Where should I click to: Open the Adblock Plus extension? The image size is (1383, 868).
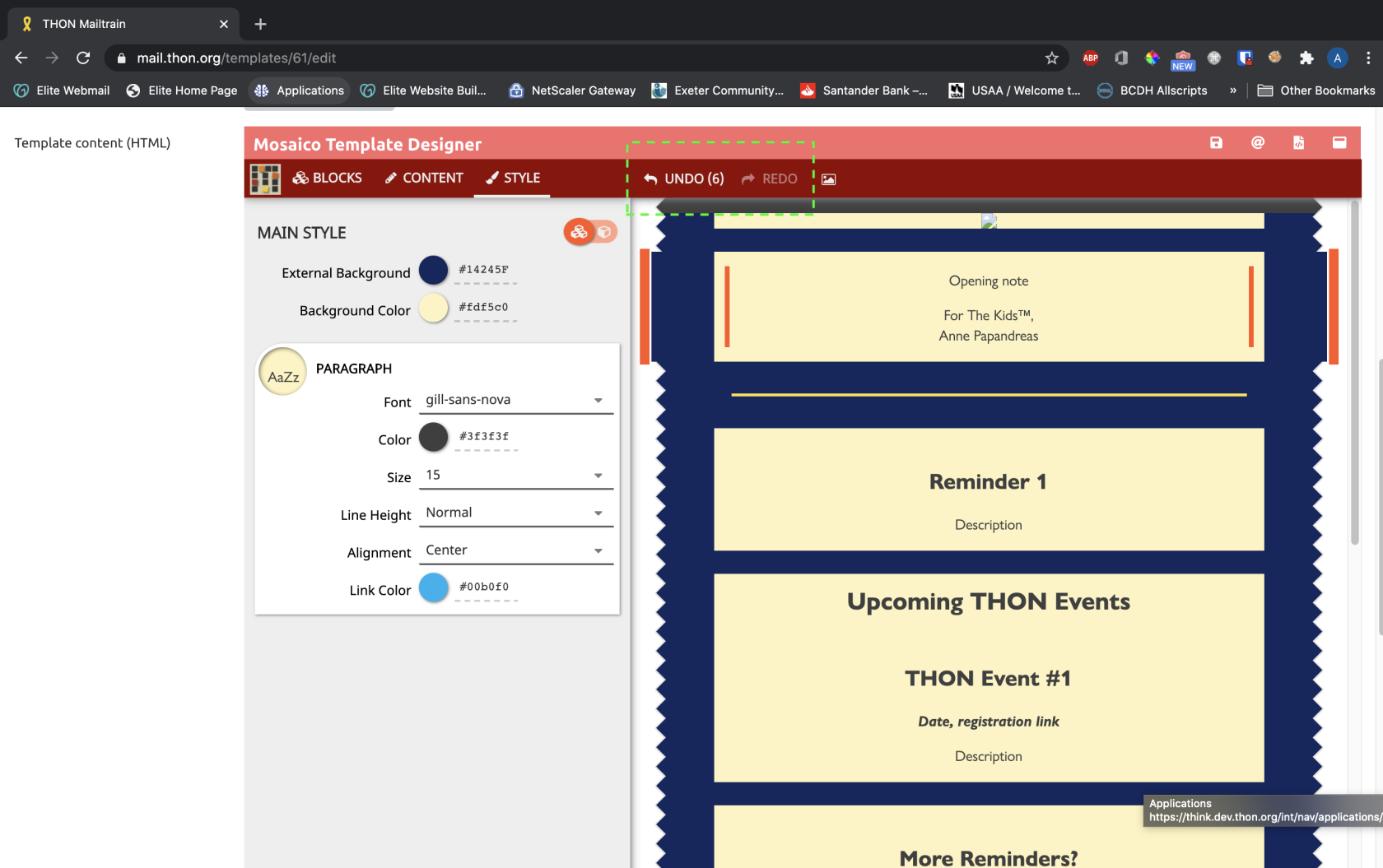pyautogui.click(x=1091, y=58)
